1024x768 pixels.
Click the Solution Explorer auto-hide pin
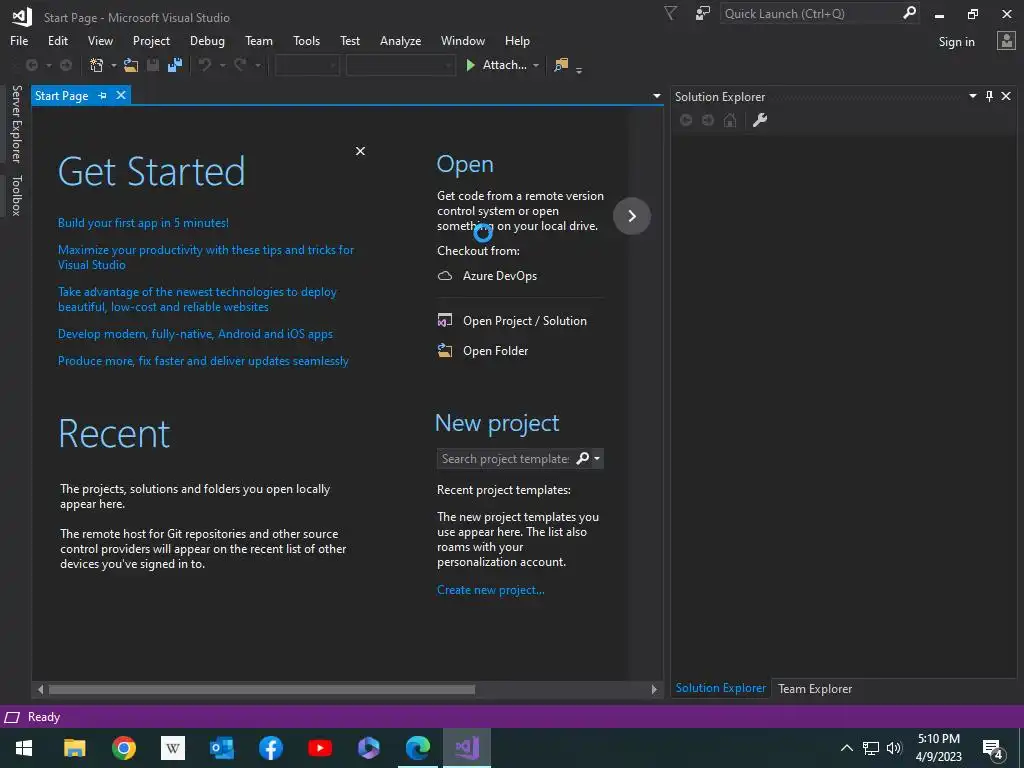coord(989,96)
